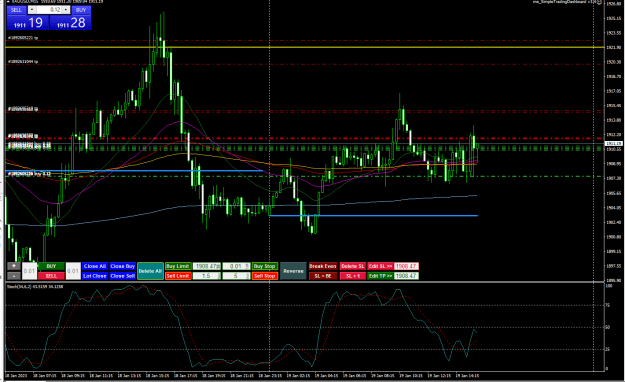Click the Edit SL >> button
The image size is (625, 382).
point(380,266)
